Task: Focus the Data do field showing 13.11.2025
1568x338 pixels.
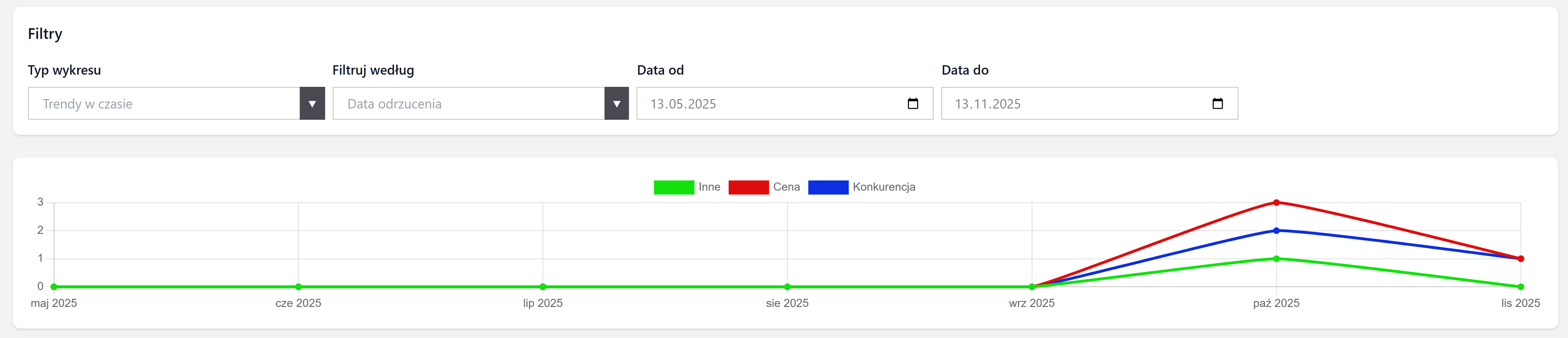Action: 987,104
